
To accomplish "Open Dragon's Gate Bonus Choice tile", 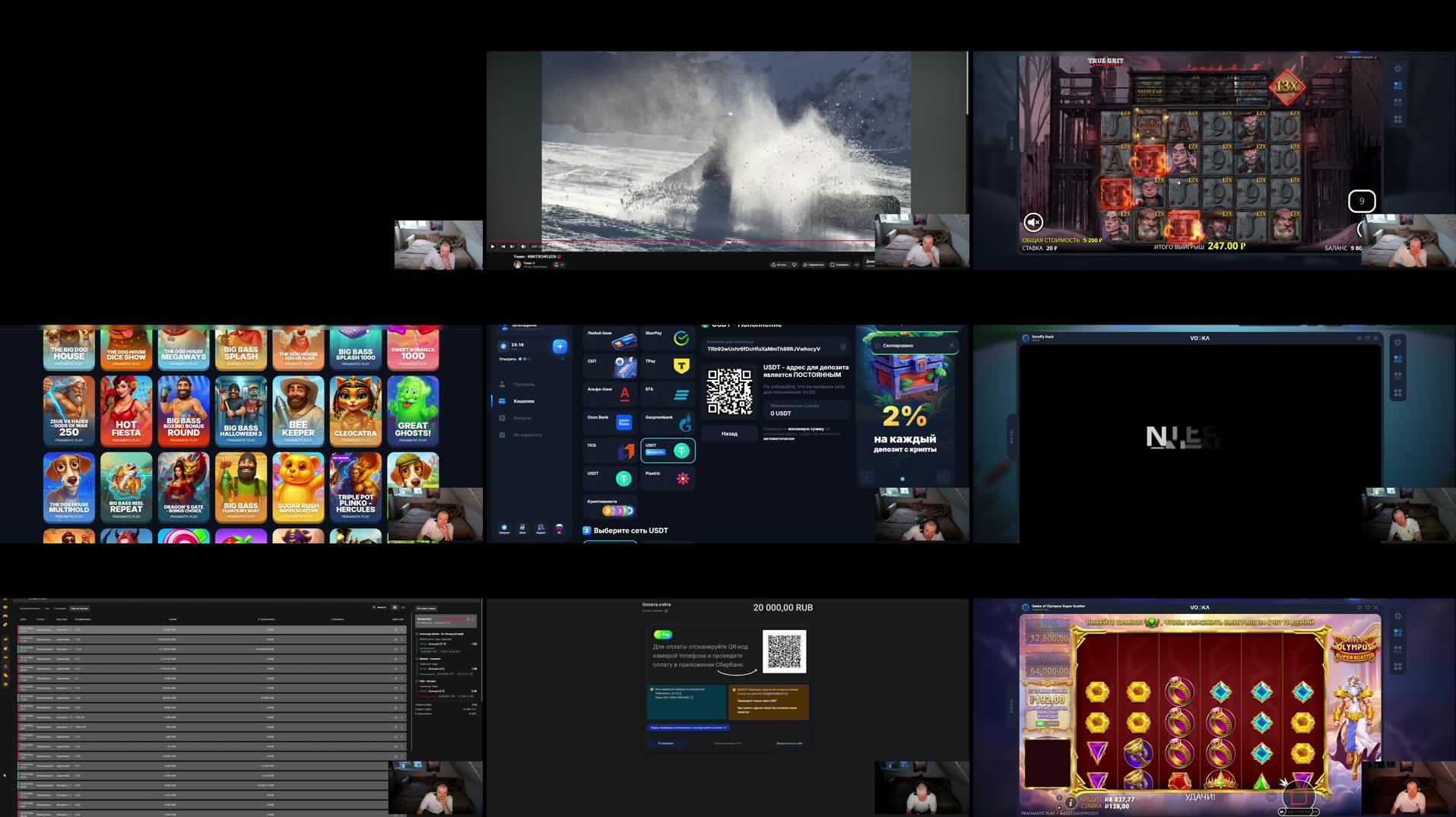I will pyautogui.click(x=183, y=487).
